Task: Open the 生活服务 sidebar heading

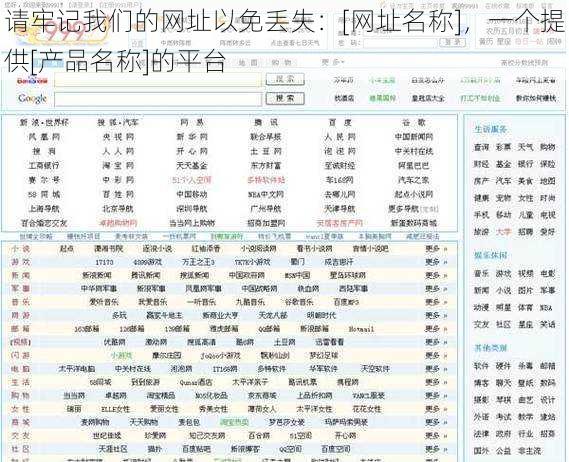Action: pos(491,130)
